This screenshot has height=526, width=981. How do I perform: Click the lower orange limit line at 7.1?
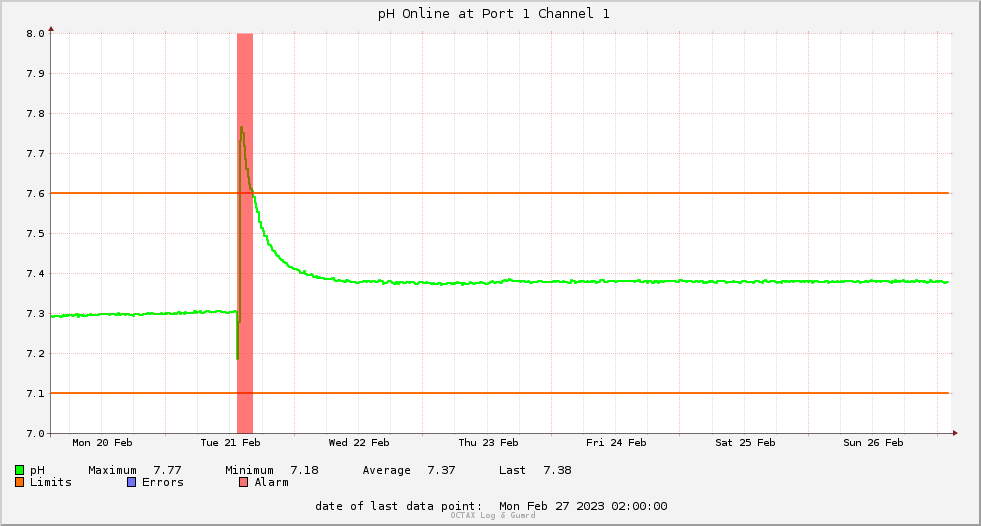tap(500, 393)
